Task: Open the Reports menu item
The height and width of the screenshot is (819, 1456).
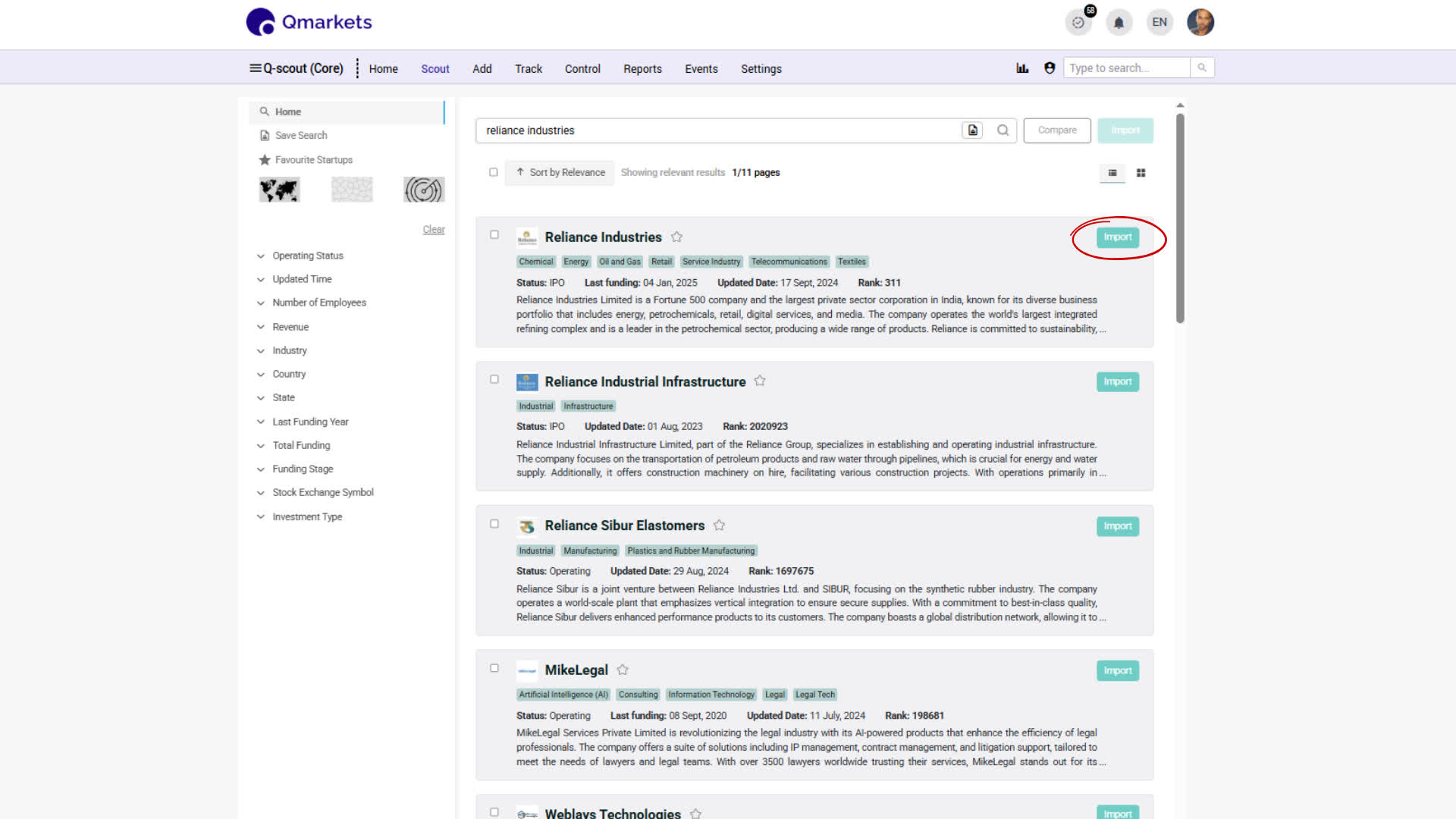Action: click(x=642, y=69)
